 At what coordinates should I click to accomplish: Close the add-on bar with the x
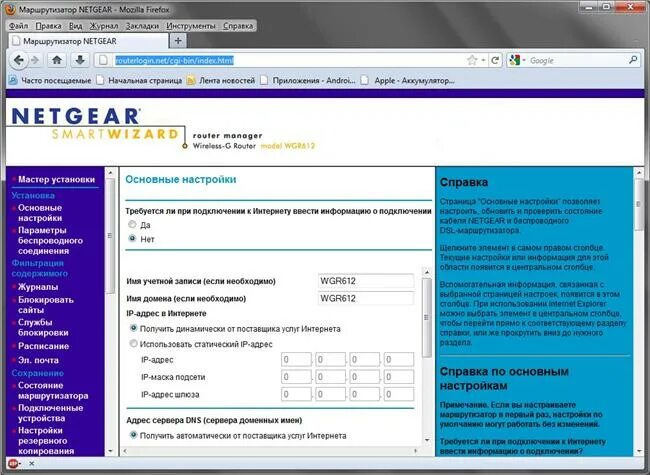32,464
